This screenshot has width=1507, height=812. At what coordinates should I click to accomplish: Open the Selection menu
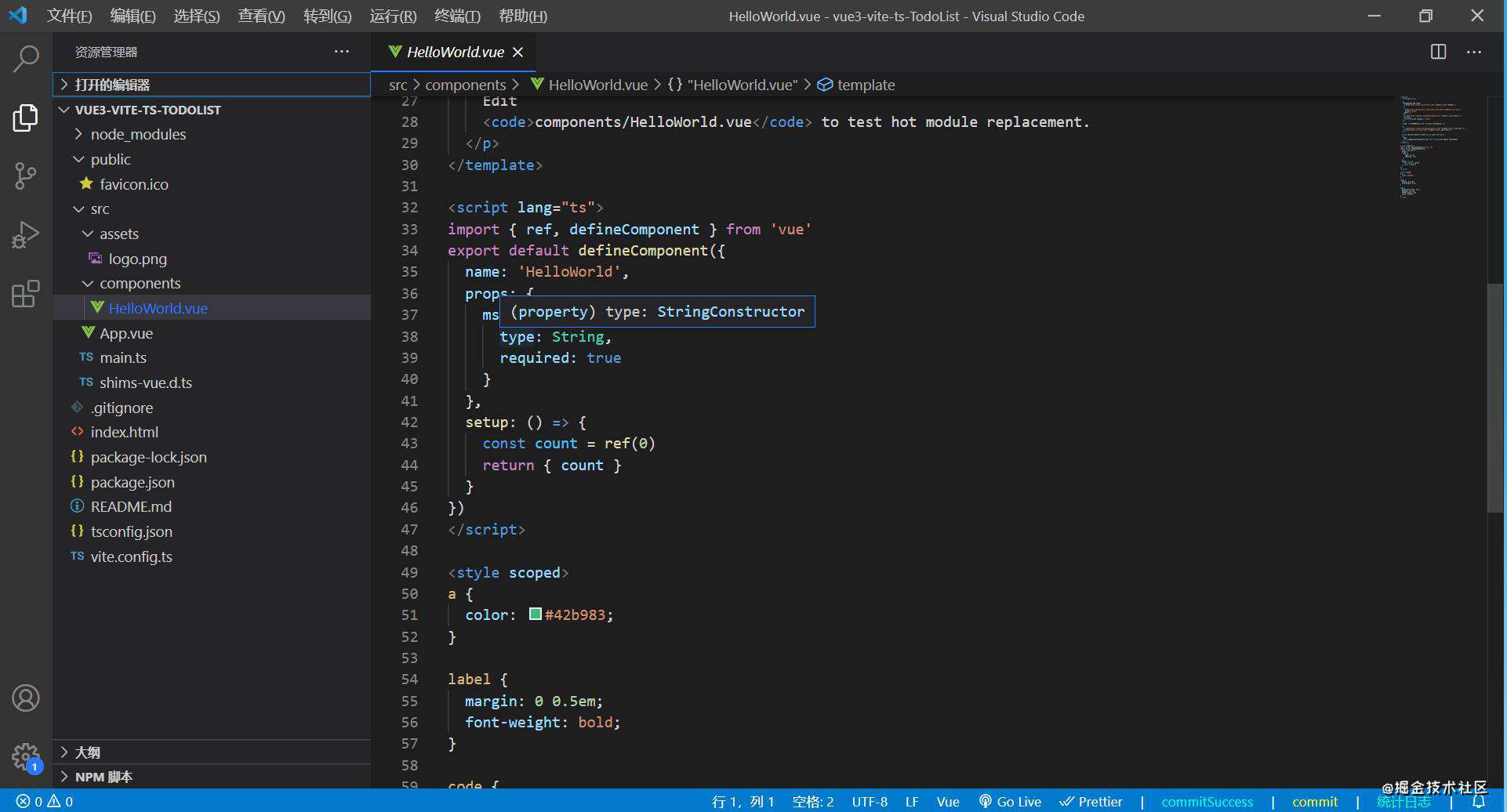[197, 16]
